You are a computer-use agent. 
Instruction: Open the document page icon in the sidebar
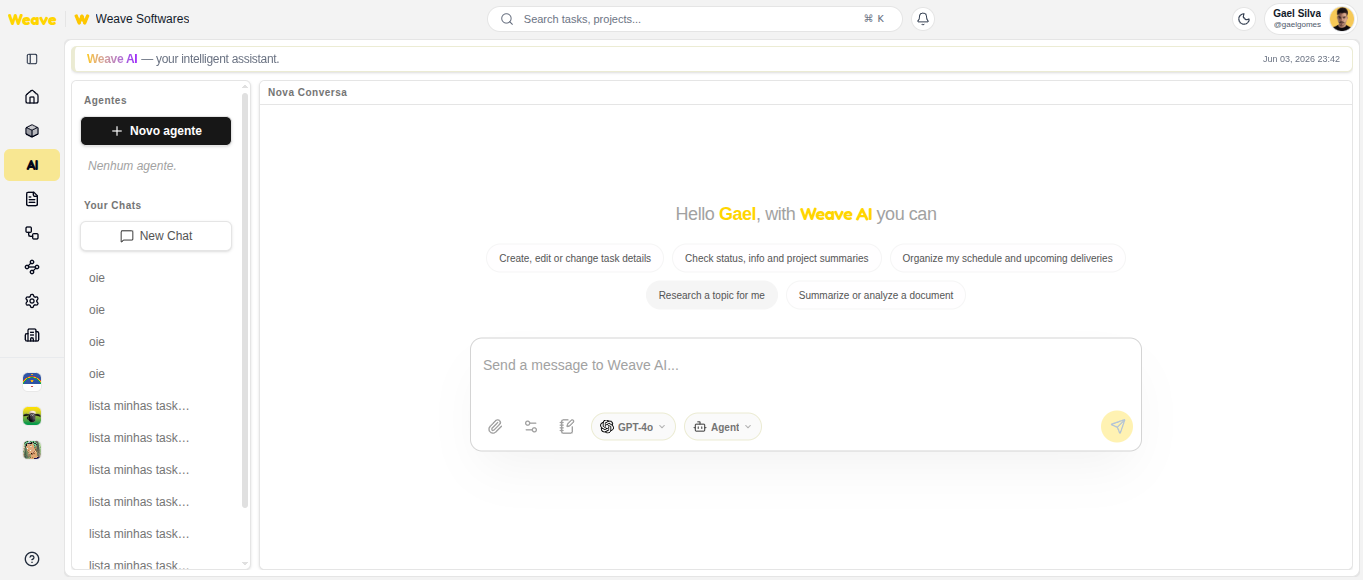tap(32, 199)
